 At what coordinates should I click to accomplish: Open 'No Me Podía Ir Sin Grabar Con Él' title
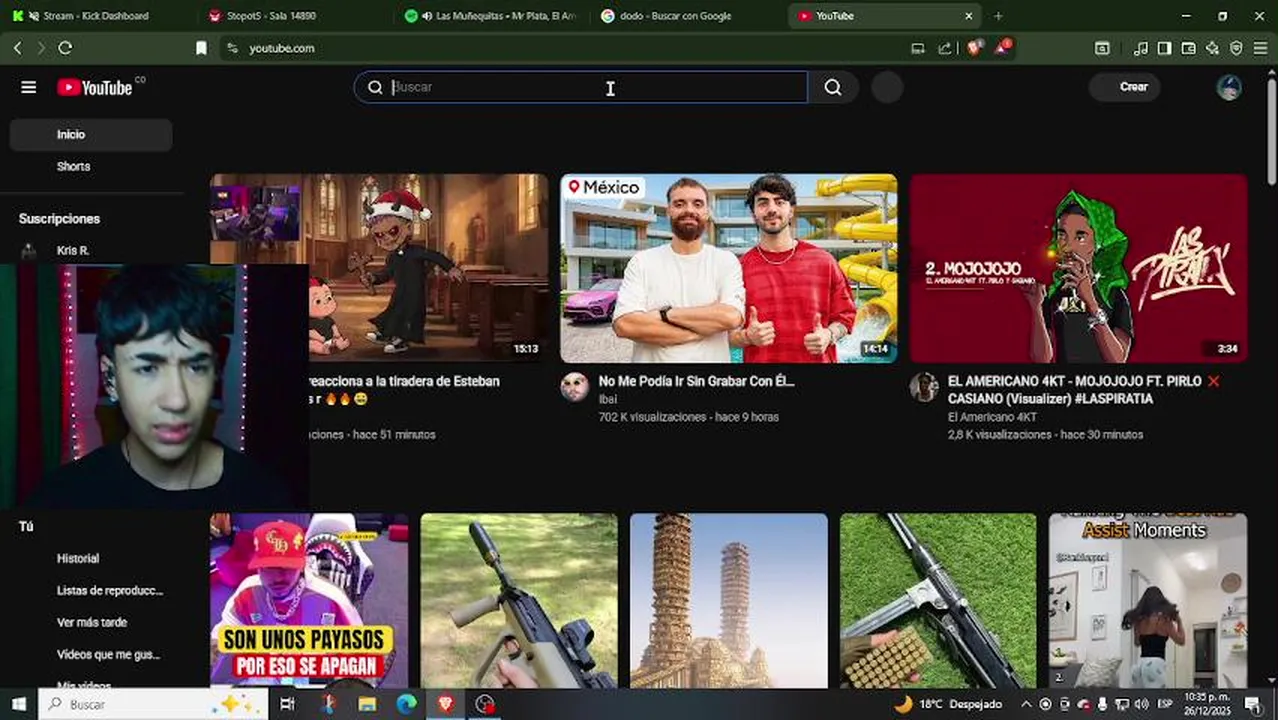(x=697, y=381)
